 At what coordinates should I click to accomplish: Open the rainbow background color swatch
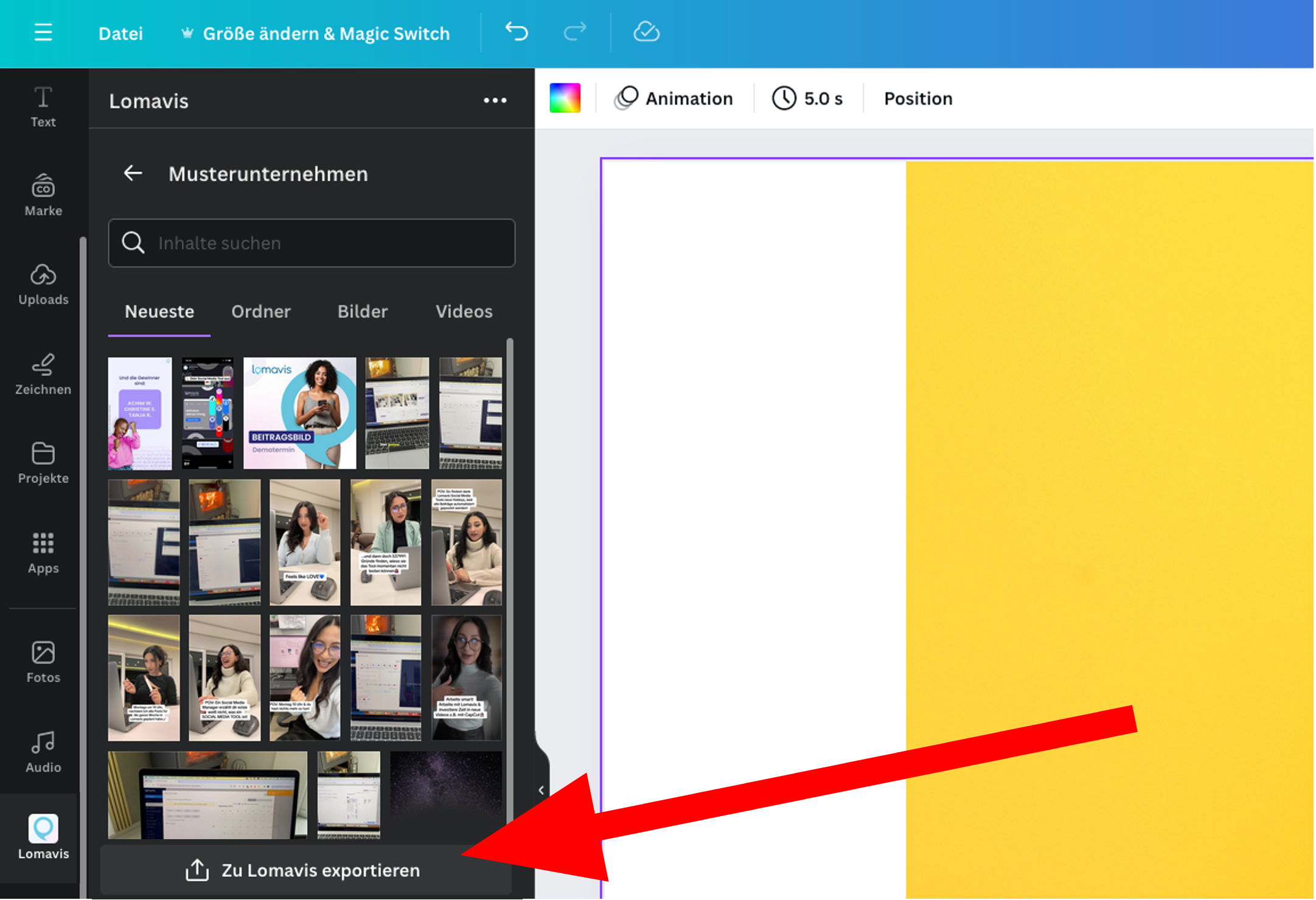click(x=565, y=98)
